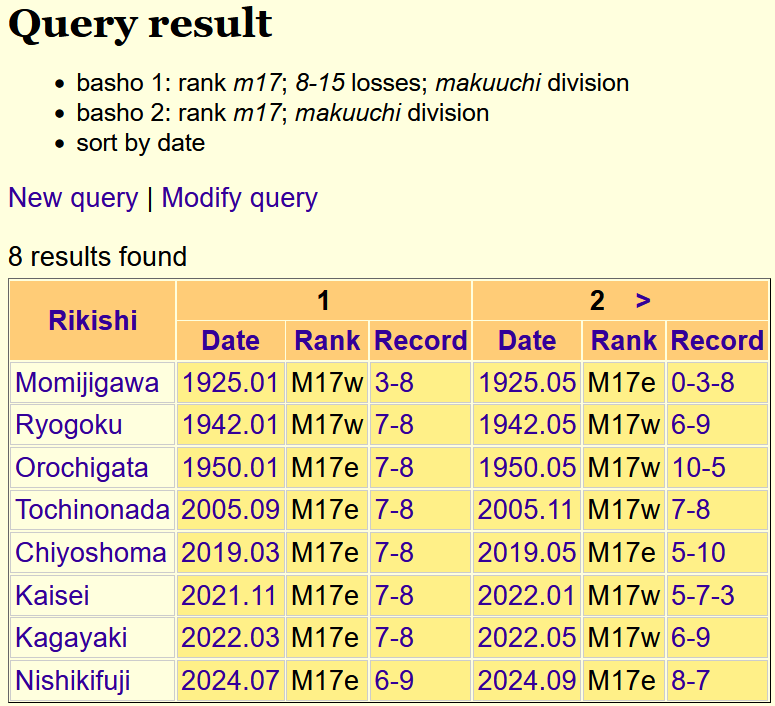Sort by Record header under basho 2
This screenshot has height=706, width=775.
(717, 341)
